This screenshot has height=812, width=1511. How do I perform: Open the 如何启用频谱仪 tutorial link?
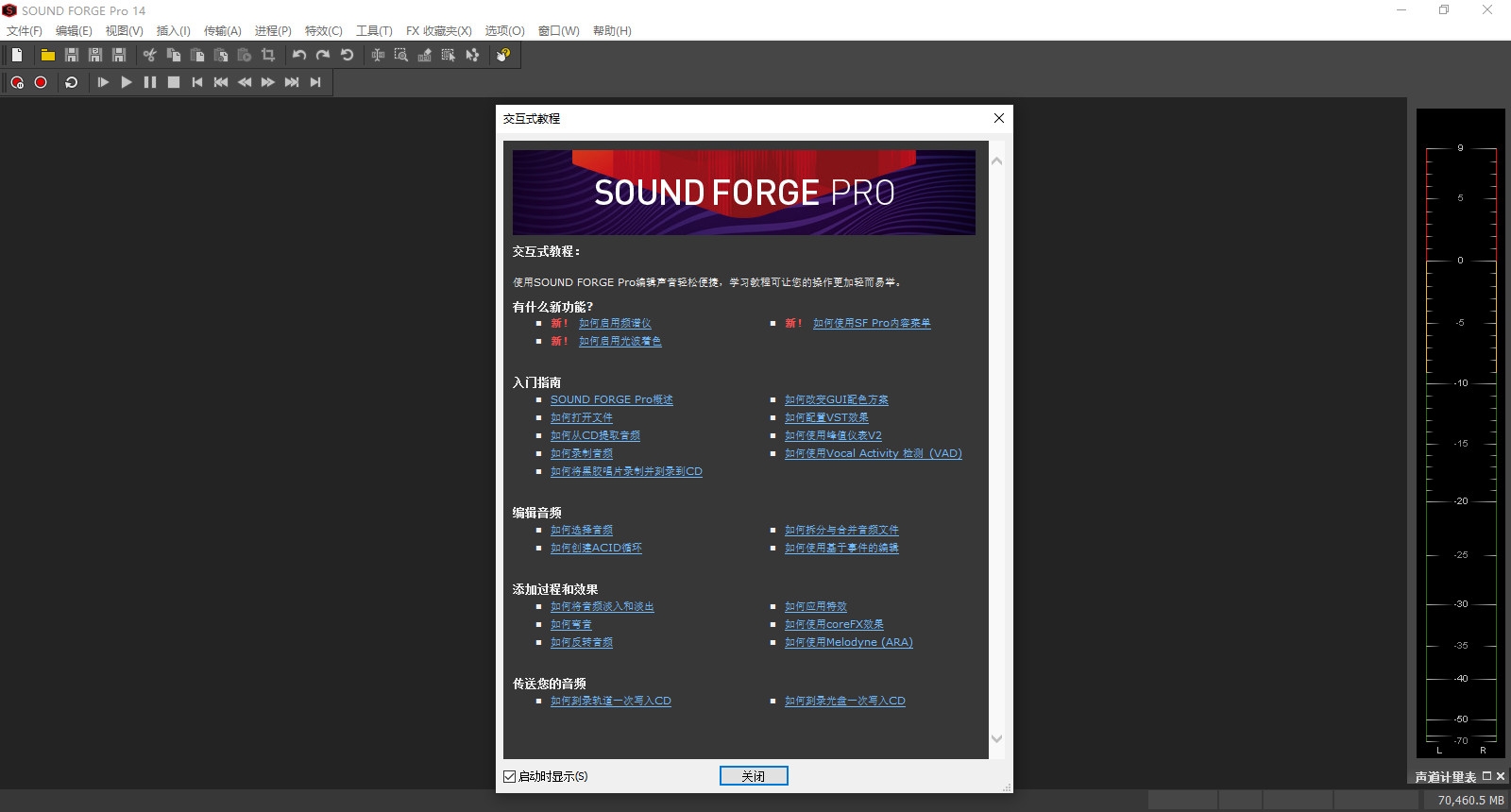click(615, 323)
